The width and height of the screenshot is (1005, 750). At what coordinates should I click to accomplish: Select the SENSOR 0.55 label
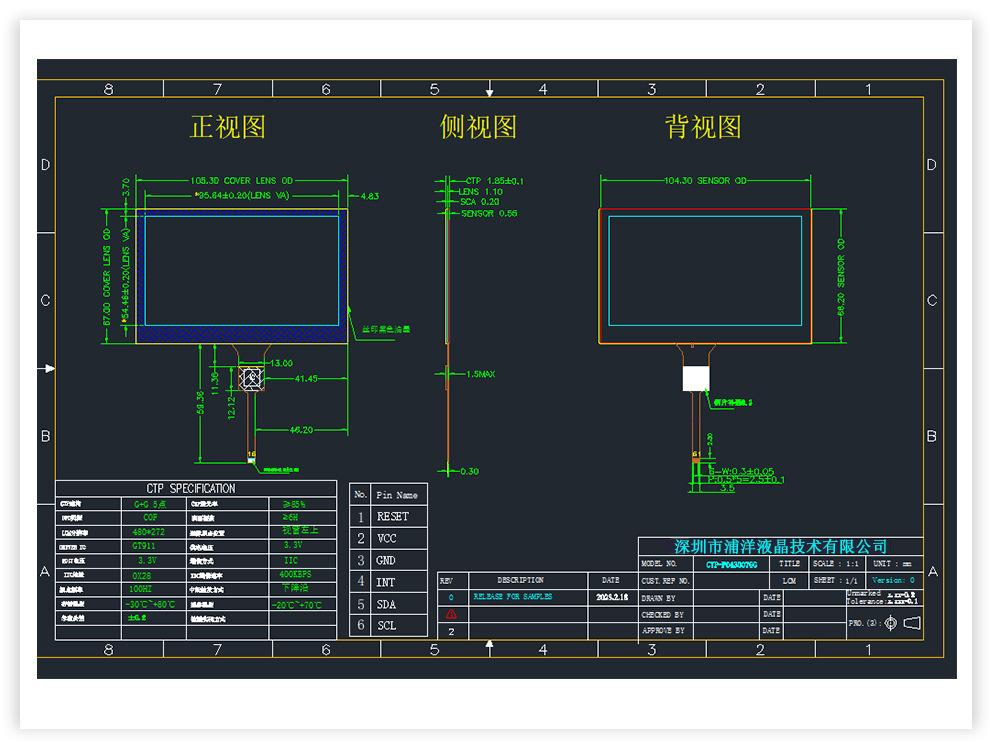[x=489, y=213]
